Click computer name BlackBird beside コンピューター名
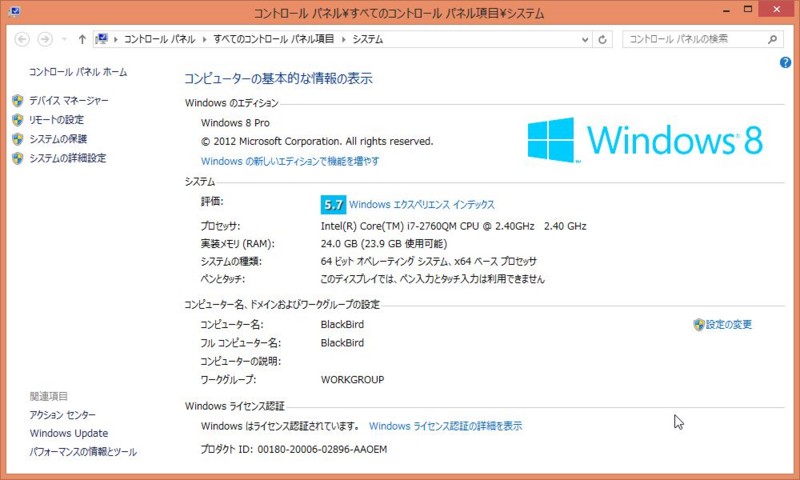This screenshot has width=800, height=480. pos(342,324)
